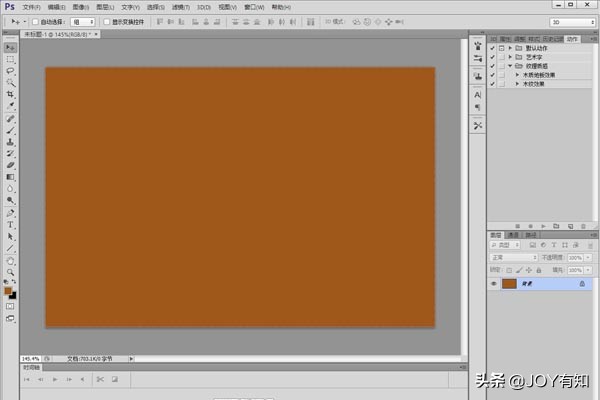Select the Horizontal Type tool
Image resolution: width=600 pixels, height=400 pixels.
click(10, 225)
